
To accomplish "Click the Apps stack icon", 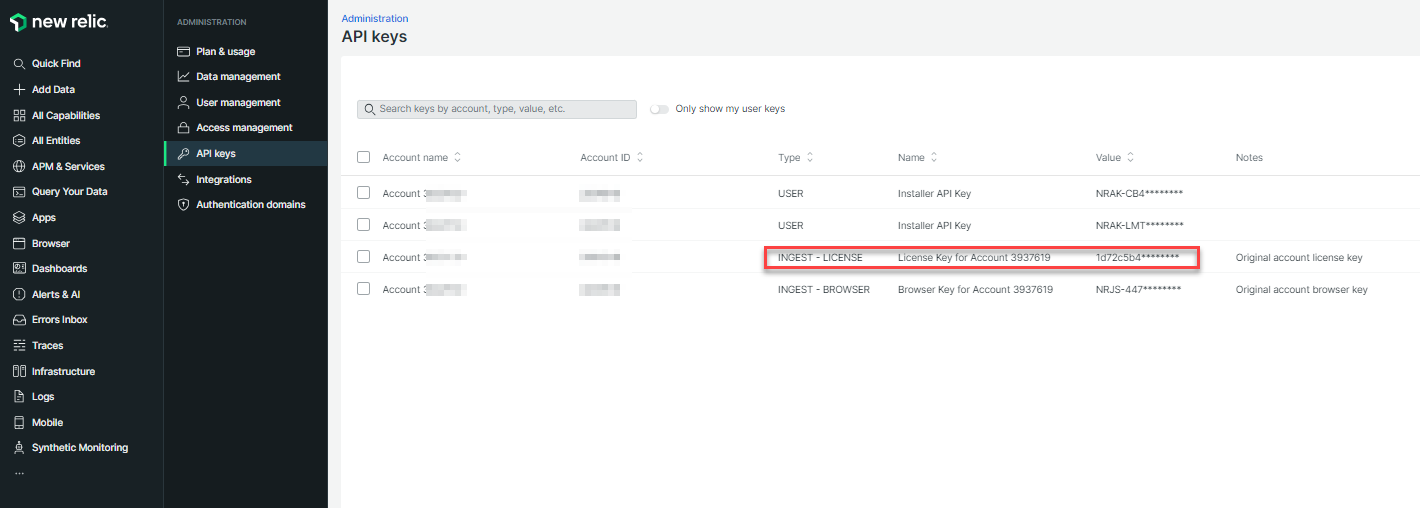I will 19,218.
